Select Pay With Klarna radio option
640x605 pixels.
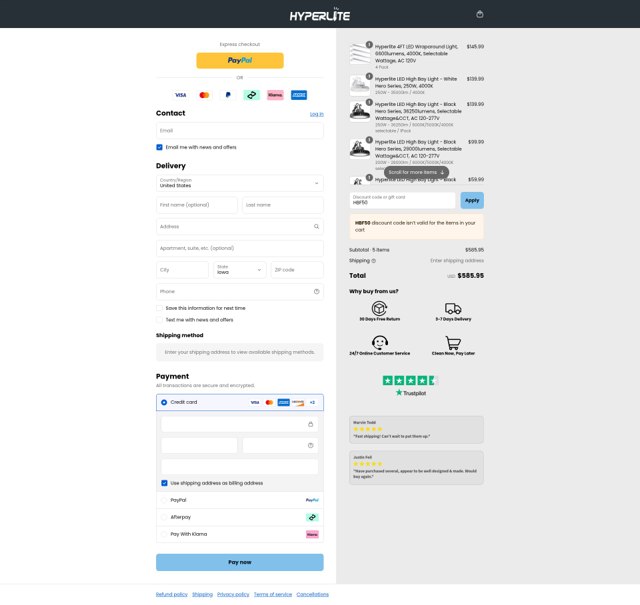click(x=164, y=534)
